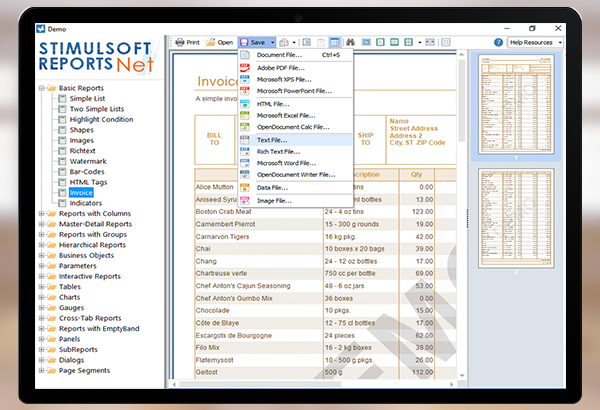Select Bar-Codes in the report tree
600x410 pixels.
click(x=89, y=171)
